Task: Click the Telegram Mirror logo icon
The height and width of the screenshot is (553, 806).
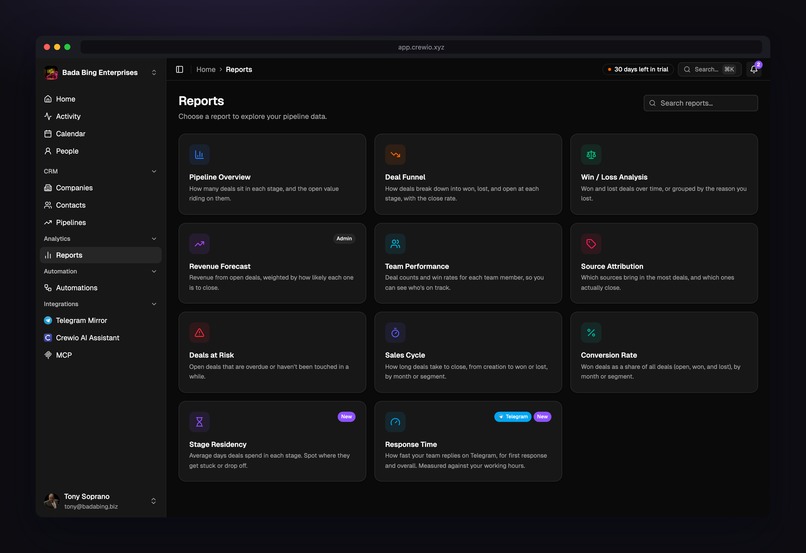Action: (48, 320)
